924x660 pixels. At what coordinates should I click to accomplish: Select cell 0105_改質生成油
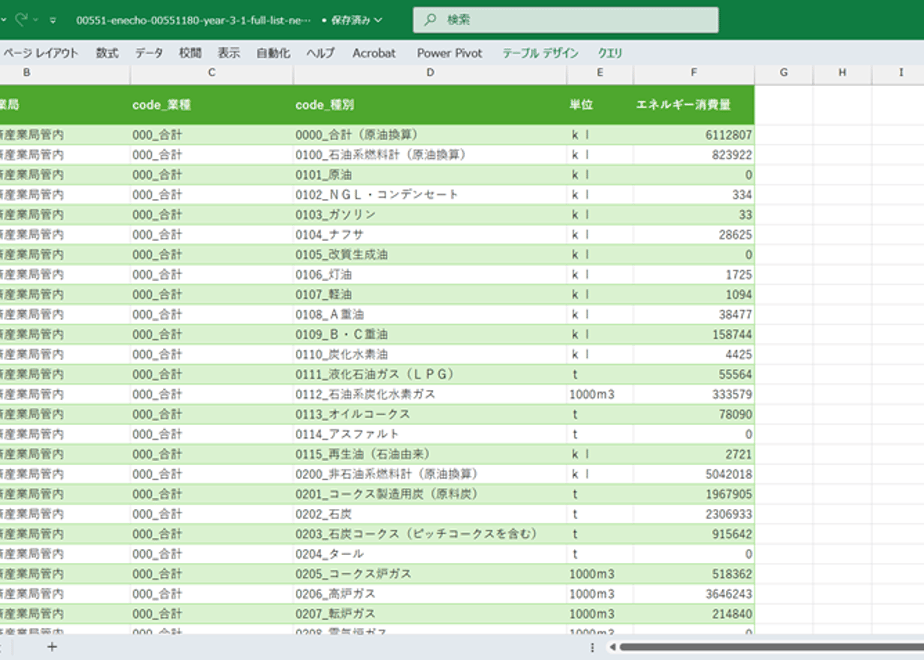[x=430, y=255]
